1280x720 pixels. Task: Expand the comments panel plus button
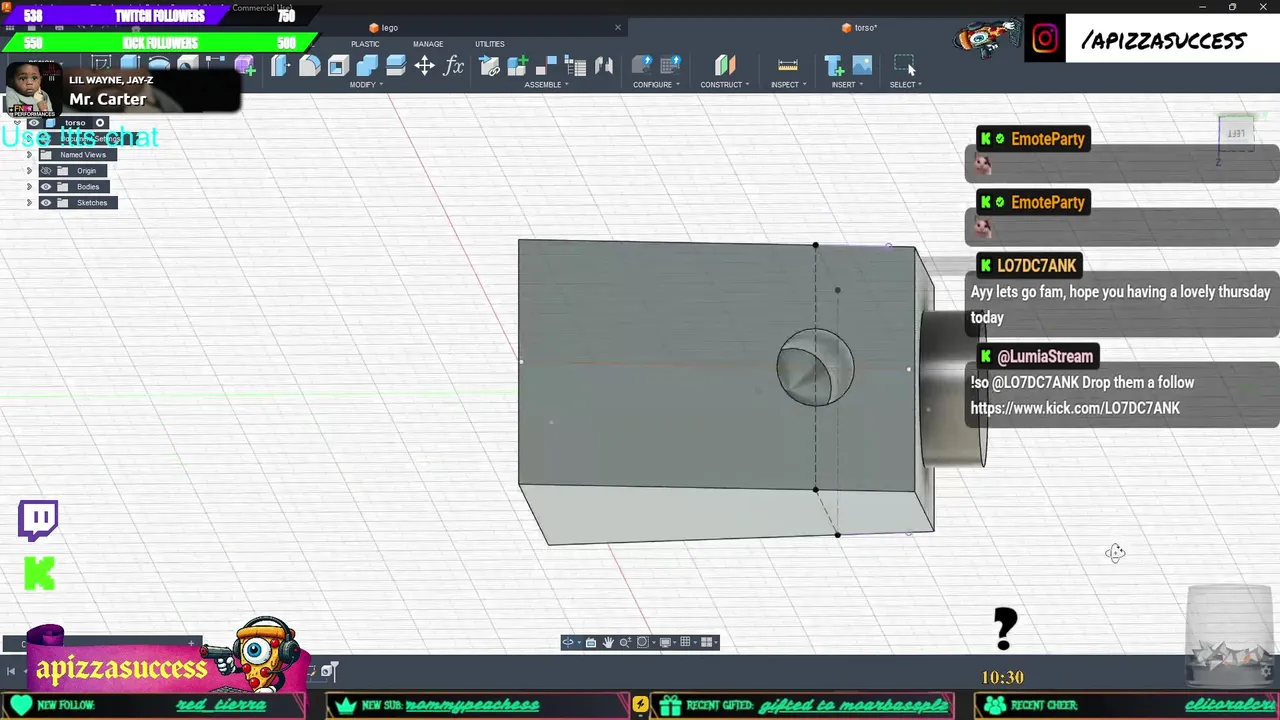click(x=191, y=643)
